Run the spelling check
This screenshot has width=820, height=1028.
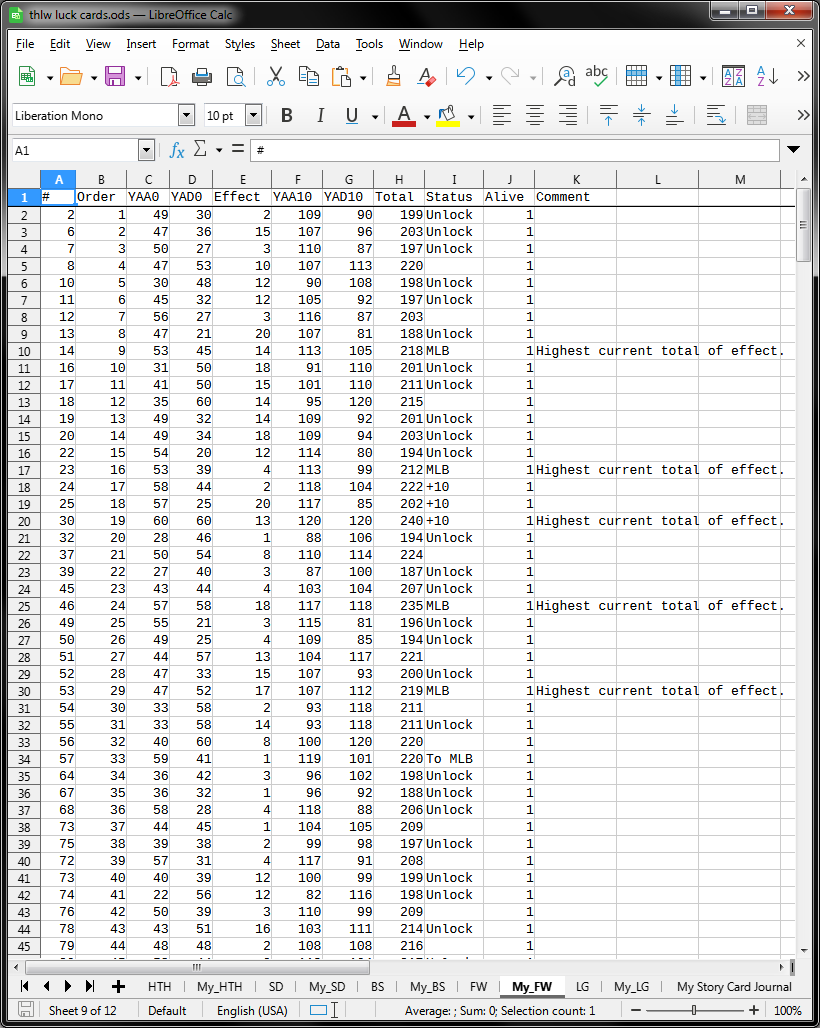coord(596,77)
